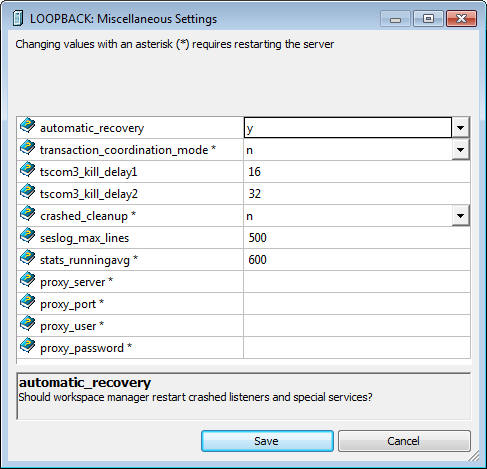487x469 pixels.
Task: Click help icon beside stats_runningavg
Action: click(27, 258)
